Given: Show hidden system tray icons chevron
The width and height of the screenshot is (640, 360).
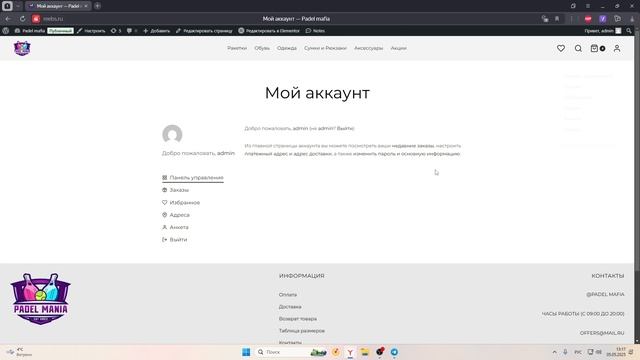Looking at the screenshot, I should [x=554, y=352].
